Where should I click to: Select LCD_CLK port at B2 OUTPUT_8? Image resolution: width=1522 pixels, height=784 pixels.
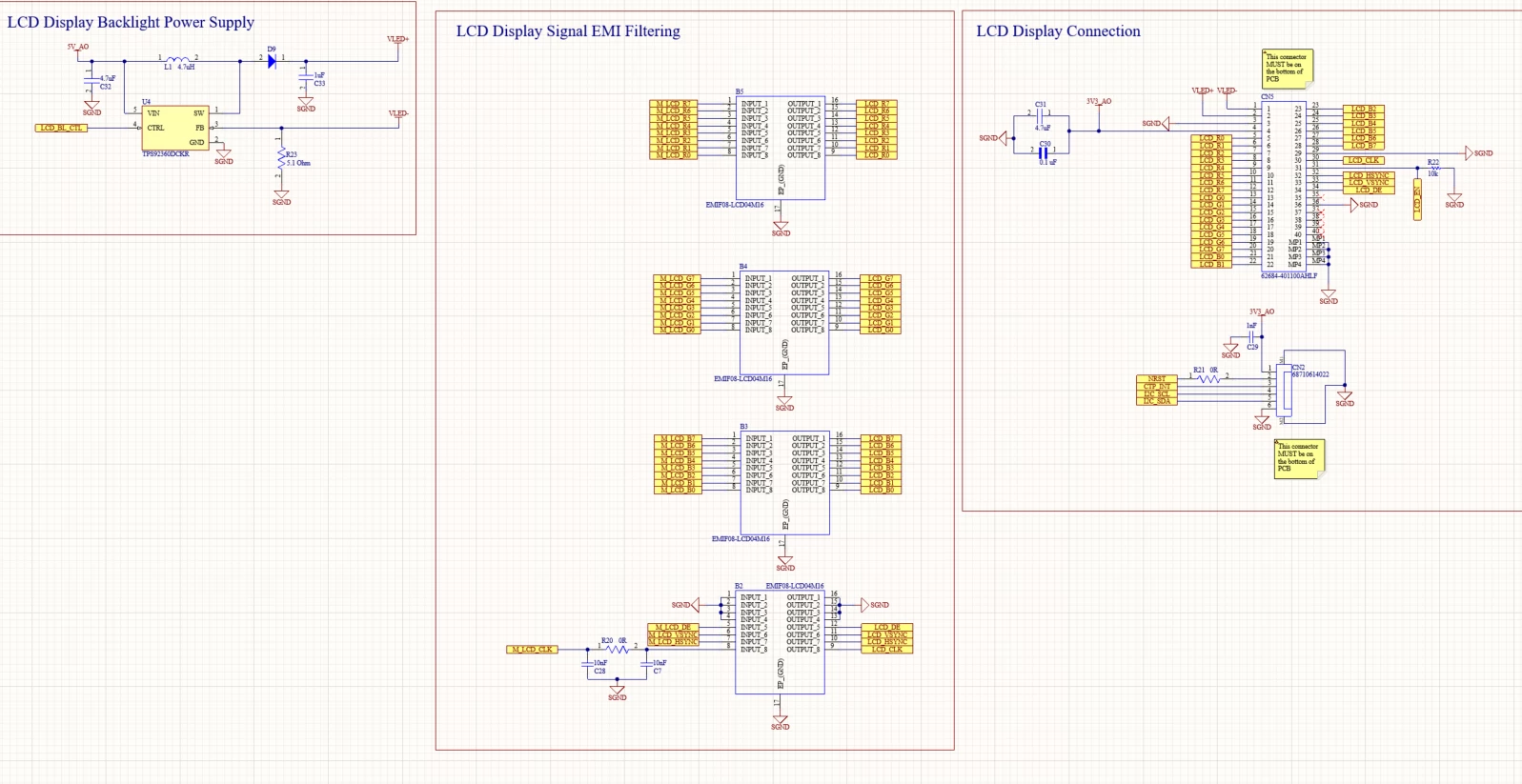click(887, 650)
